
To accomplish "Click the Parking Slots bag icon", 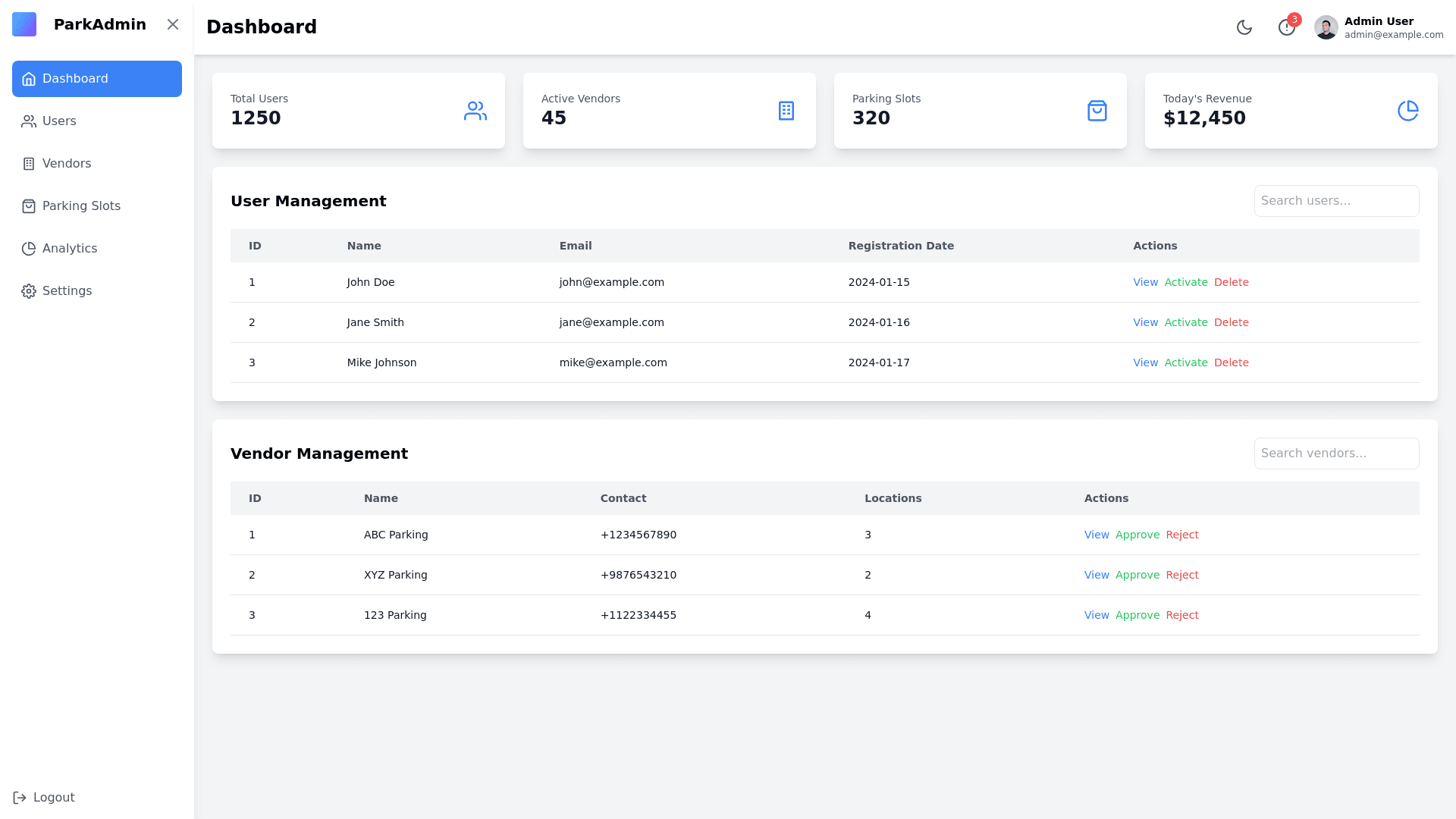I will point(1097,111).
